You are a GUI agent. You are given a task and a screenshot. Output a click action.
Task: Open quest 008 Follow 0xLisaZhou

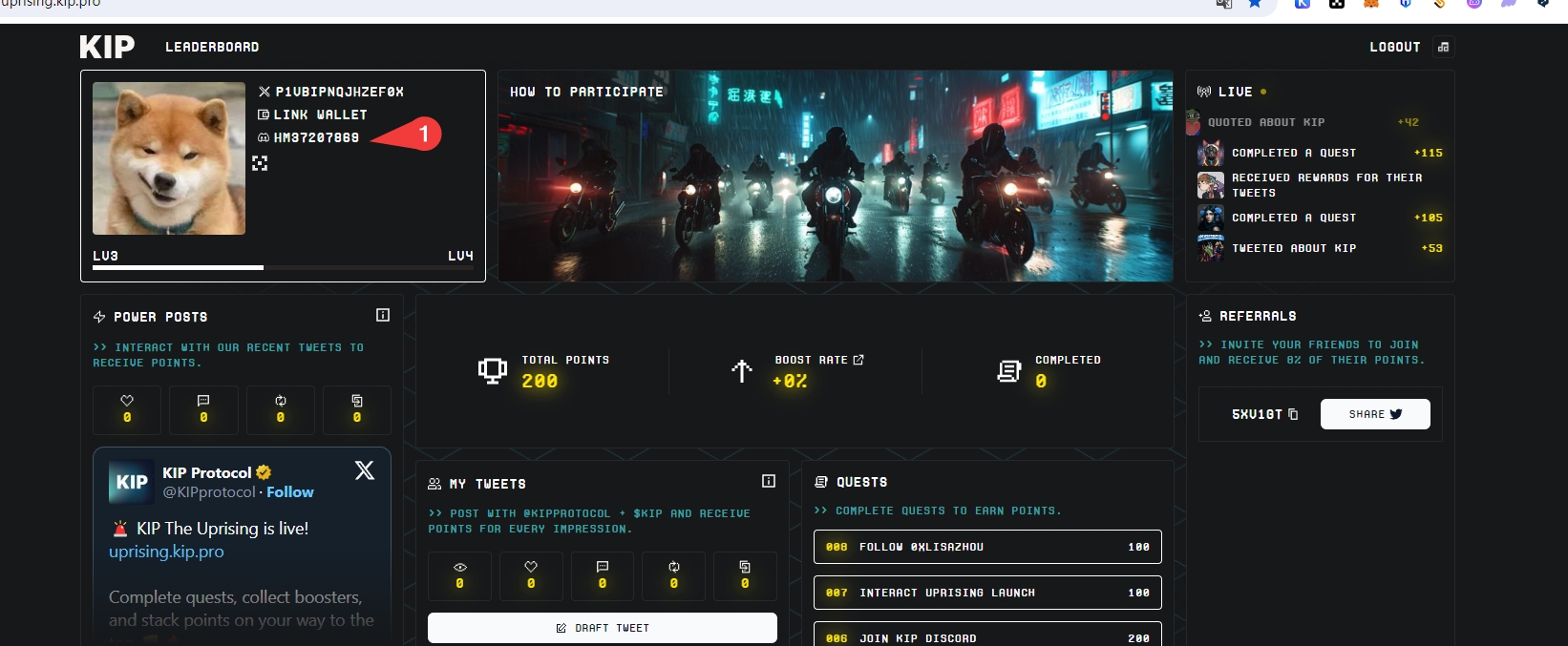[x=987, y=547]
